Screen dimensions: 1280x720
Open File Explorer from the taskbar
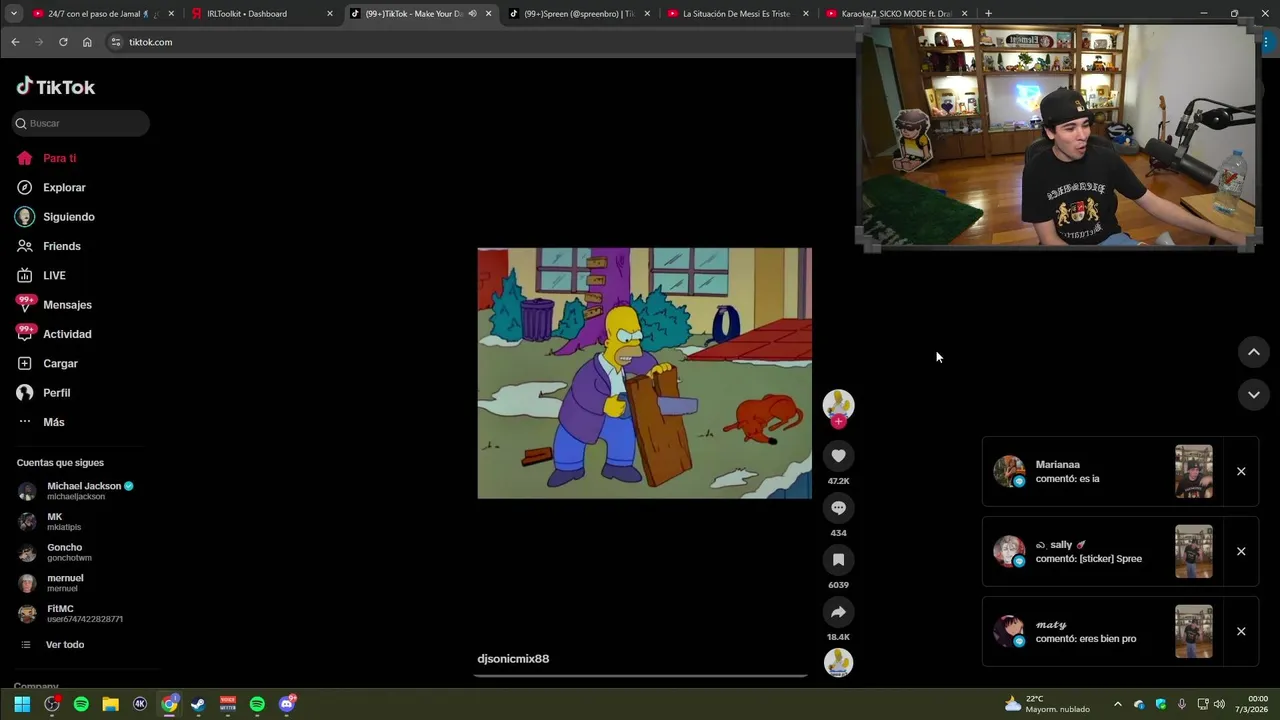[110, 704]
